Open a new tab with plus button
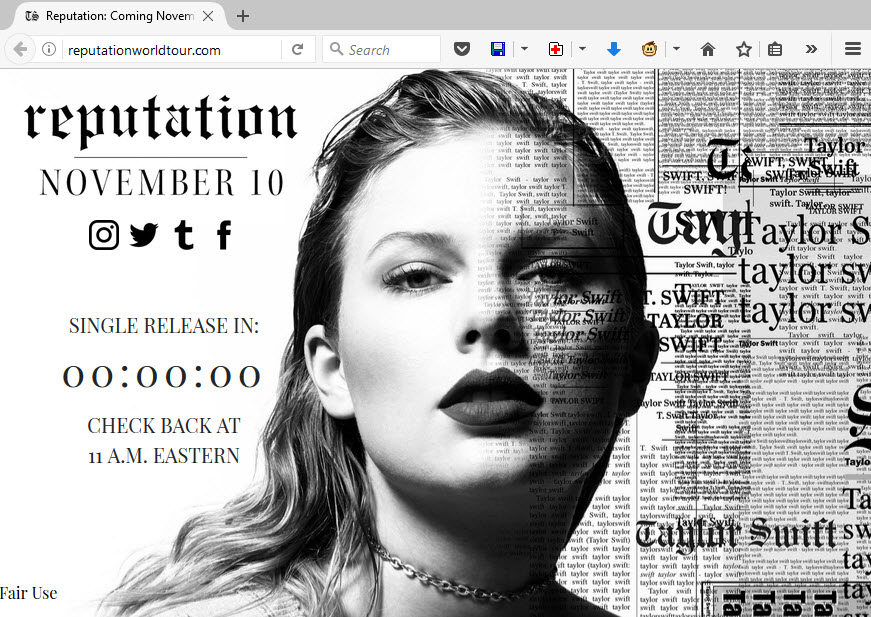This screenshot has width=871, height=617. (243, 16)
